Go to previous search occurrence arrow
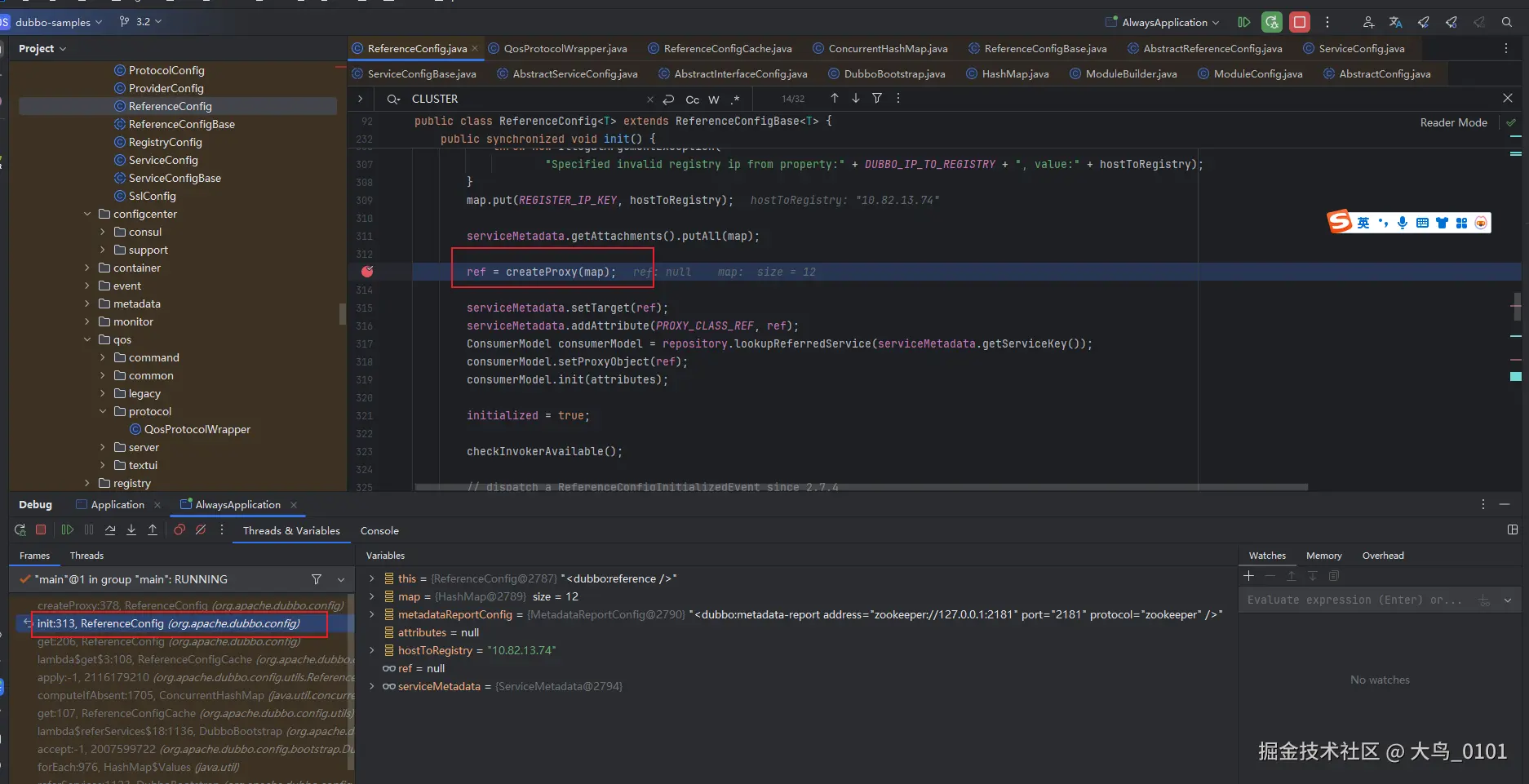The width and height of the screenshot is (1529, 784). (835, 98)
